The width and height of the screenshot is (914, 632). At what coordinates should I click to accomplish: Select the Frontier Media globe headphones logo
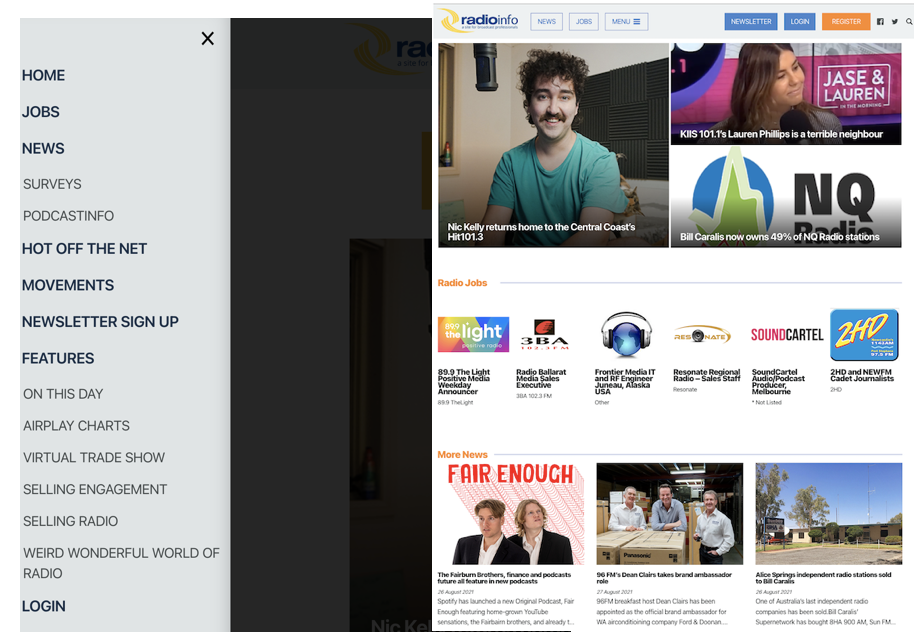[626, 335]
